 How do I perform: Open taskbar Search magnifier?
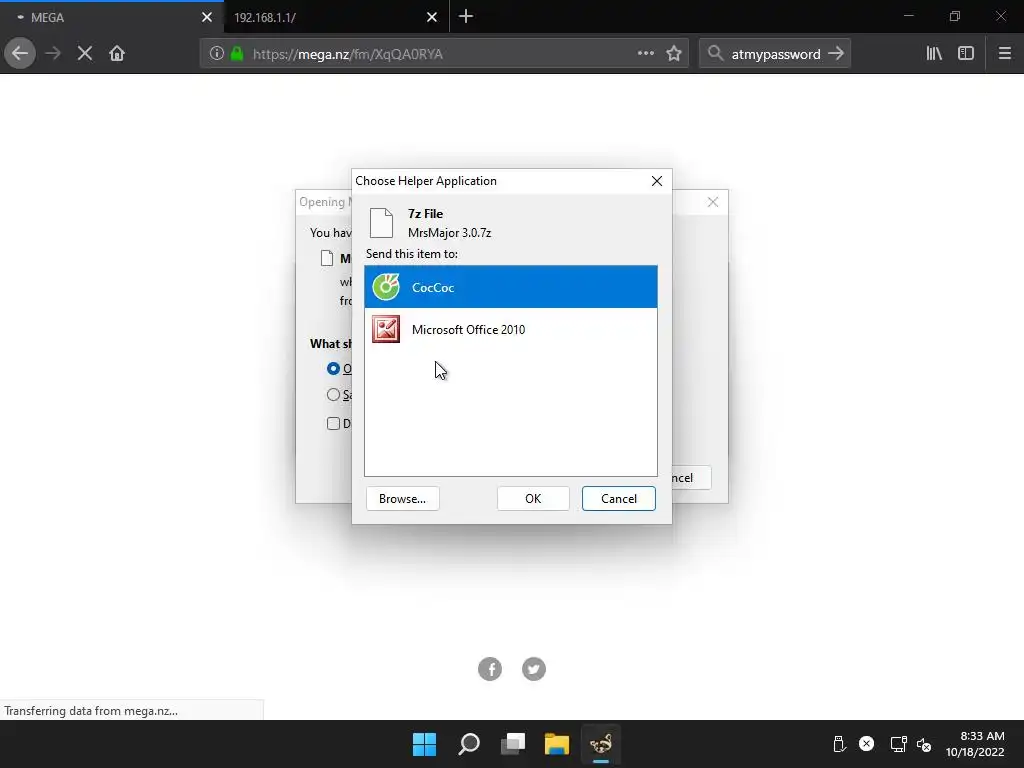[x=469, y=744]
